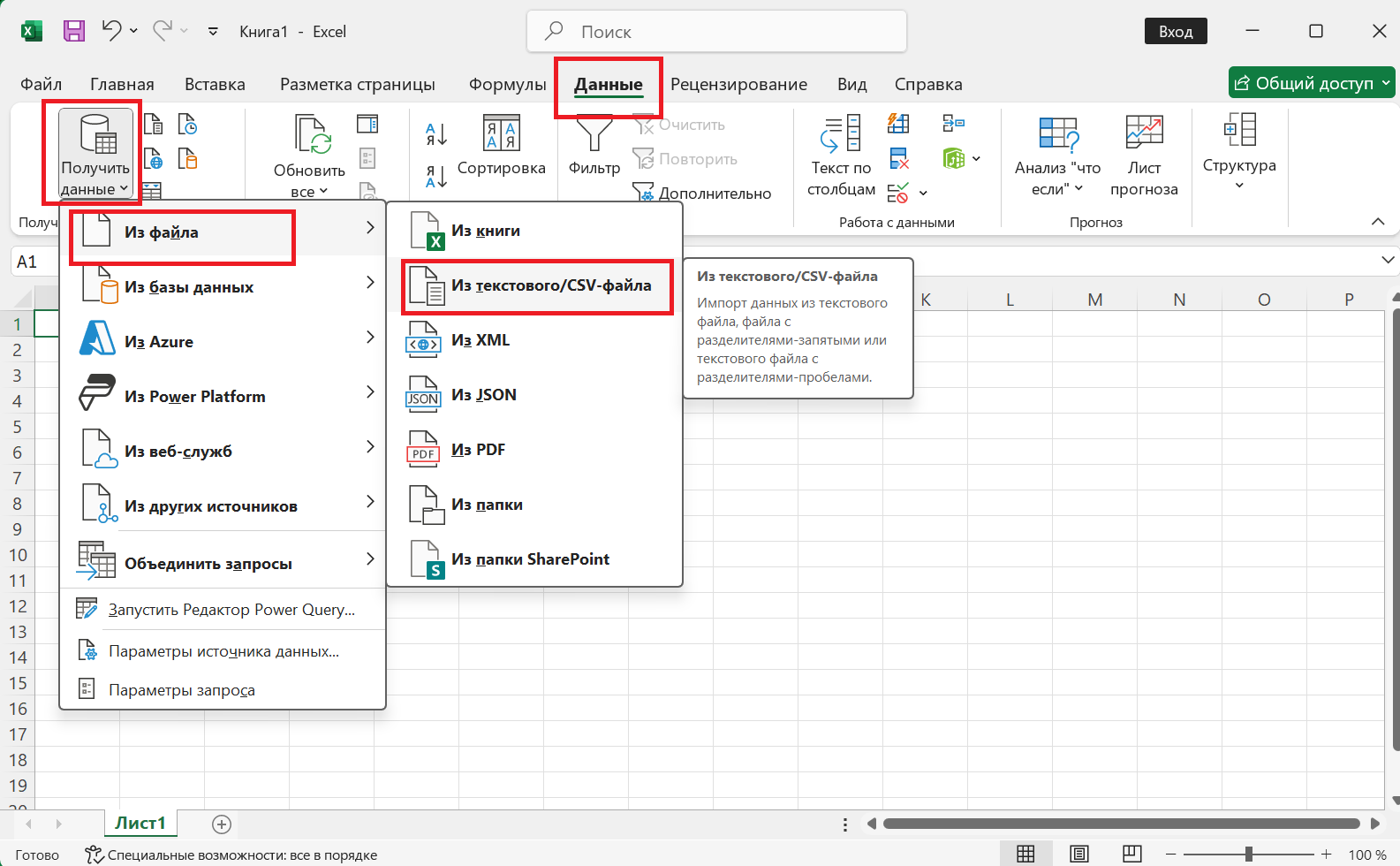Viewport: 1400px width, 866px height.
Task: Click the Save icon in title bar
Action: pyautogui.click(x=74, y=31)
